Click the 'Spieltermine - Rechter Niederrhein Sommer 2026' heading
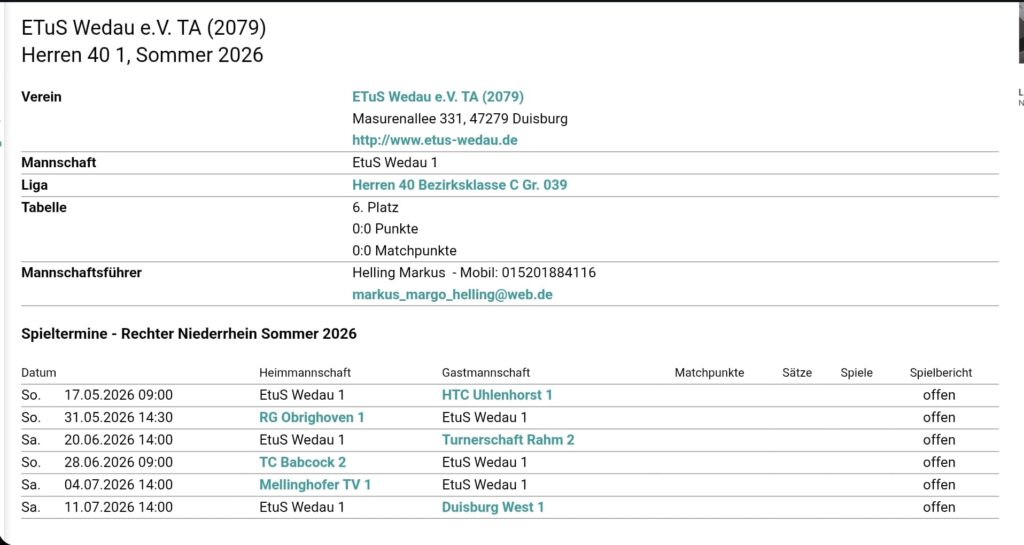 189,333
